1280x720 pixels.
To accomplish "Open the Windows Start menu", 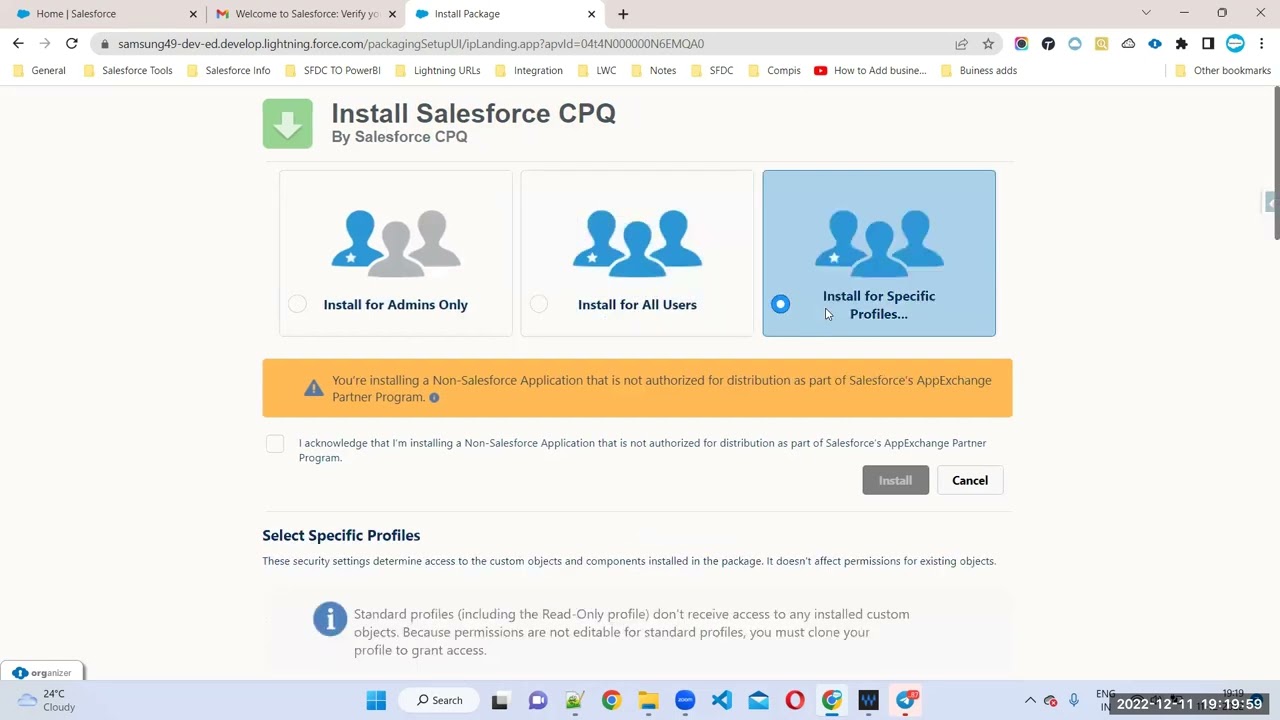I will pos(376,700).
